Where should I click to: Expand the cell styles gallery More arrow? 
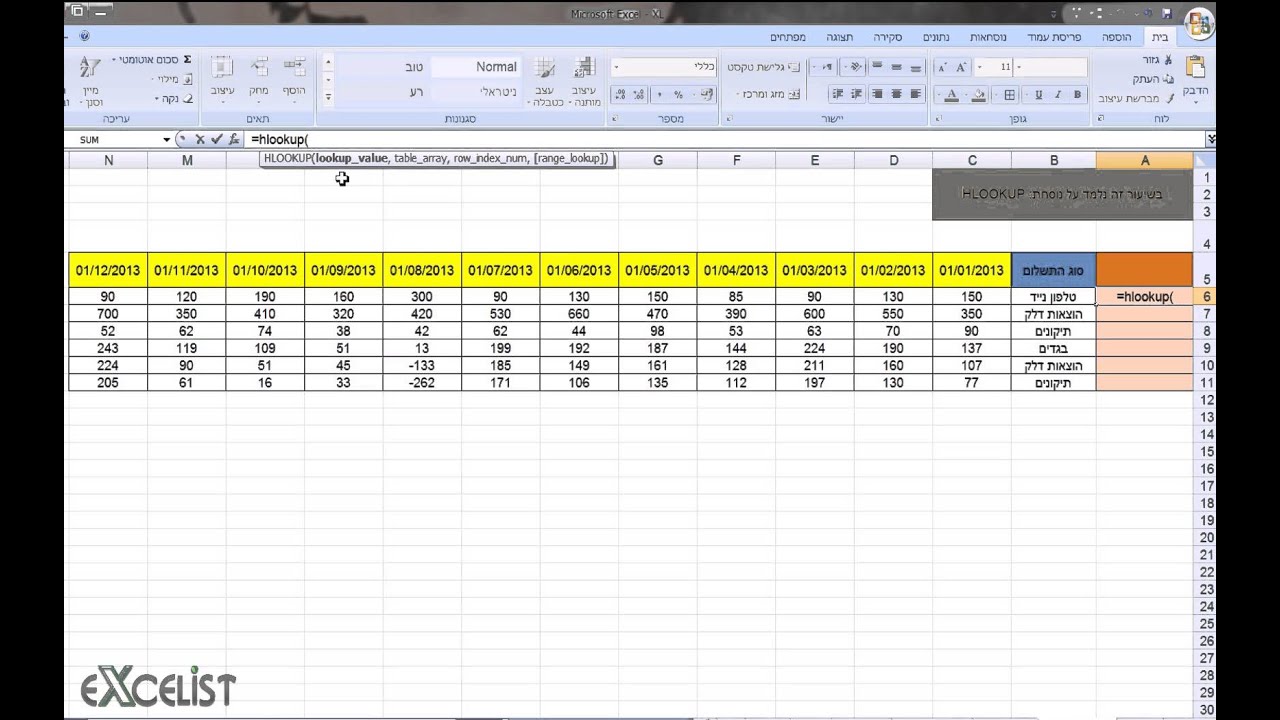tap(327, 98)
